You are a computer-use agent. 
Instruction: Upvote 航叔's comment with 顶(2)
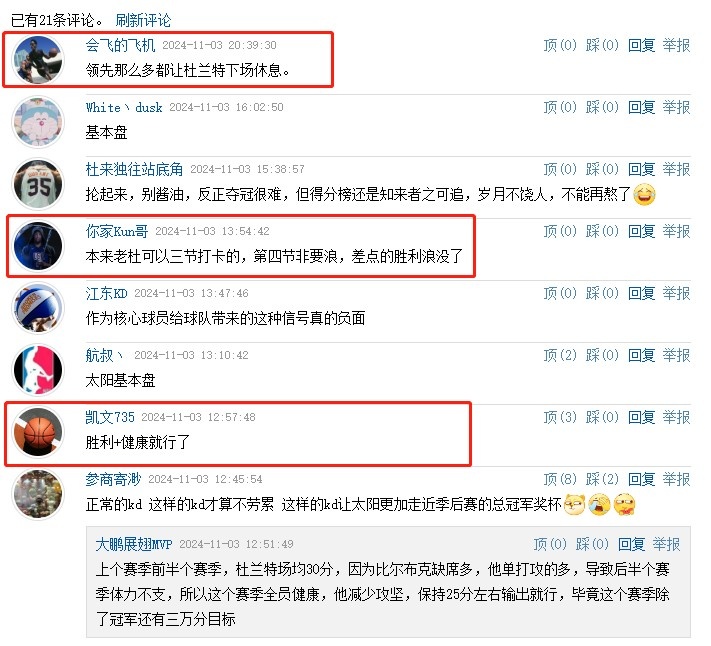(x=560, y=355)
